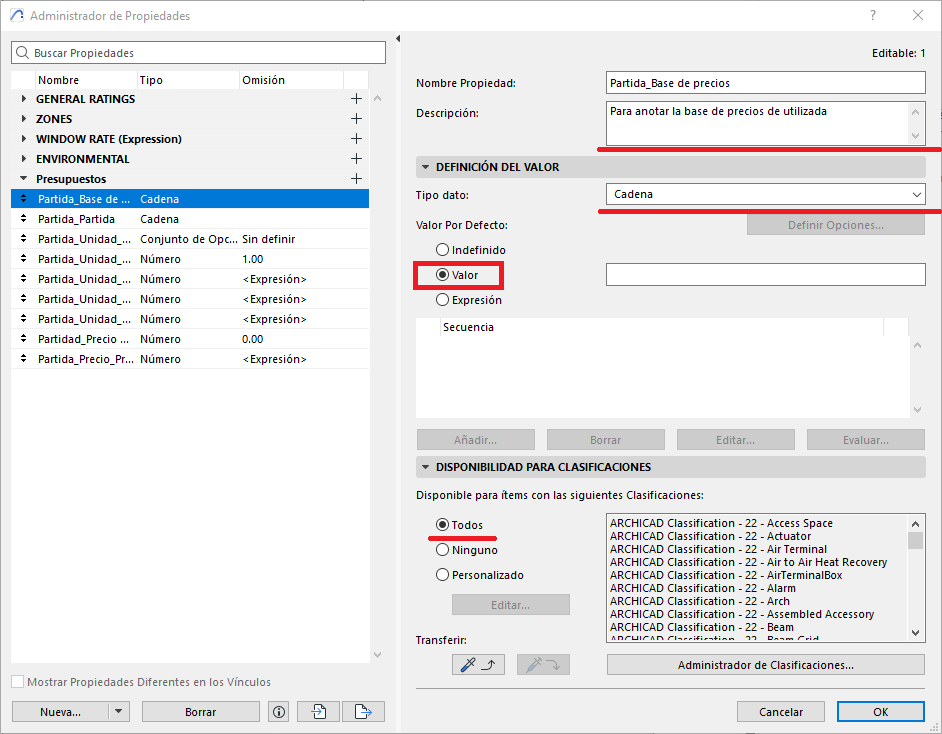This screenshot has height=734, width=942.
Task: Click the eyedropper pick-up transfer icon
Action: (x=480, y=664)
